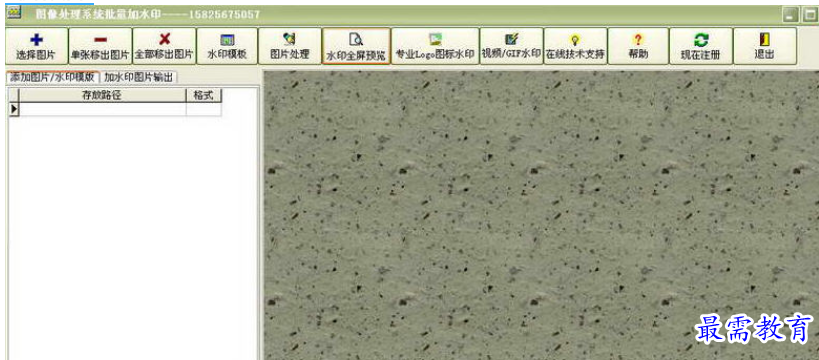The width and height of the screenshot is (819, 360).
Task: Maximize the watermark application window
Action: pyautogui.click(x=810, y=15)
